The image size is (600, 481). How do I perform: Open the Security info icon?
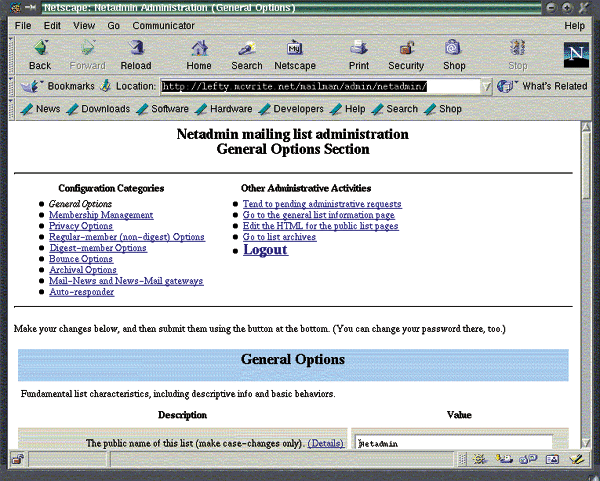point(406,54)
